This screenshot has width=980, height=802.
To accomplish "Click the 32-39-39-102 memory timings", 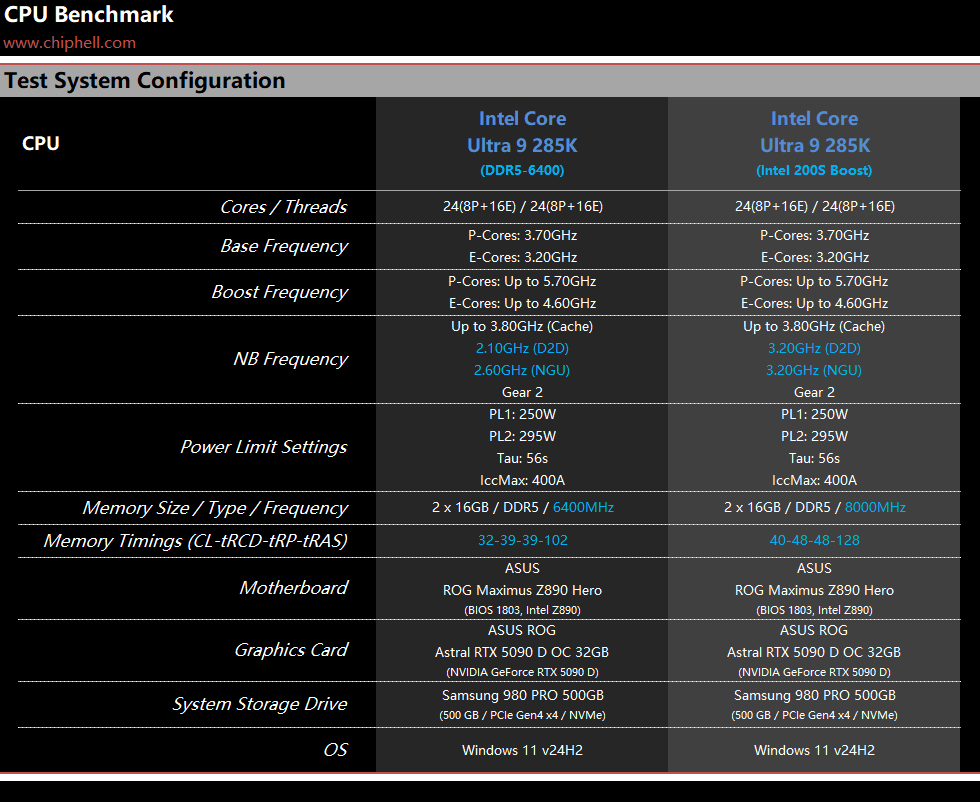I will tap(522, 540).
